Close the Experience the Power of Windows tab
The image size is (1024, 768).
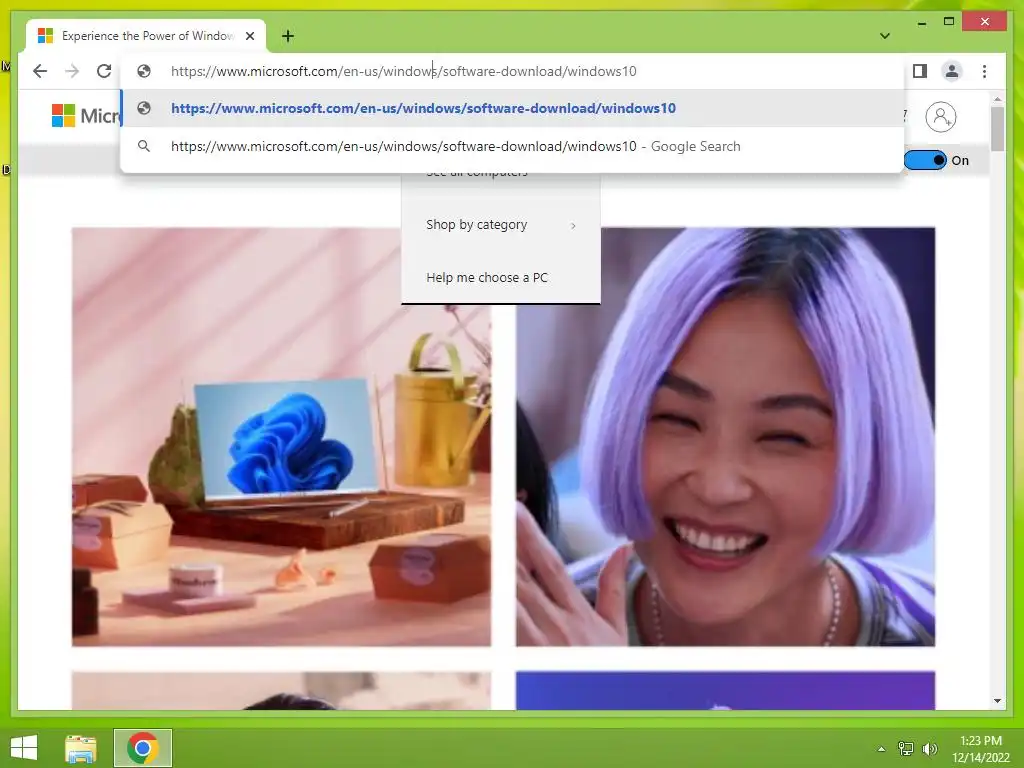click(x=250, y=36)
